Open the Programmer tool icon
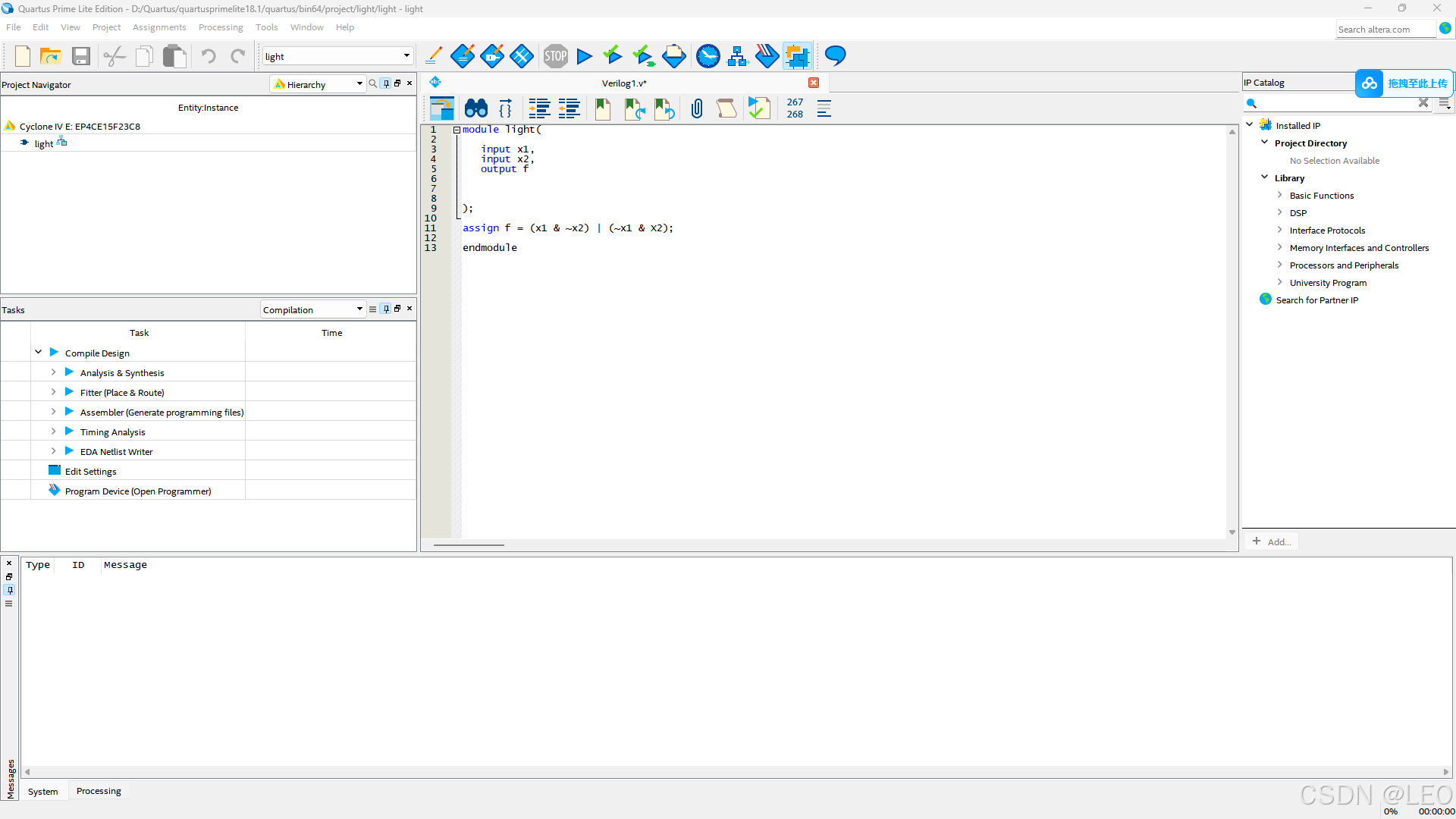 (x=767, y=56)
